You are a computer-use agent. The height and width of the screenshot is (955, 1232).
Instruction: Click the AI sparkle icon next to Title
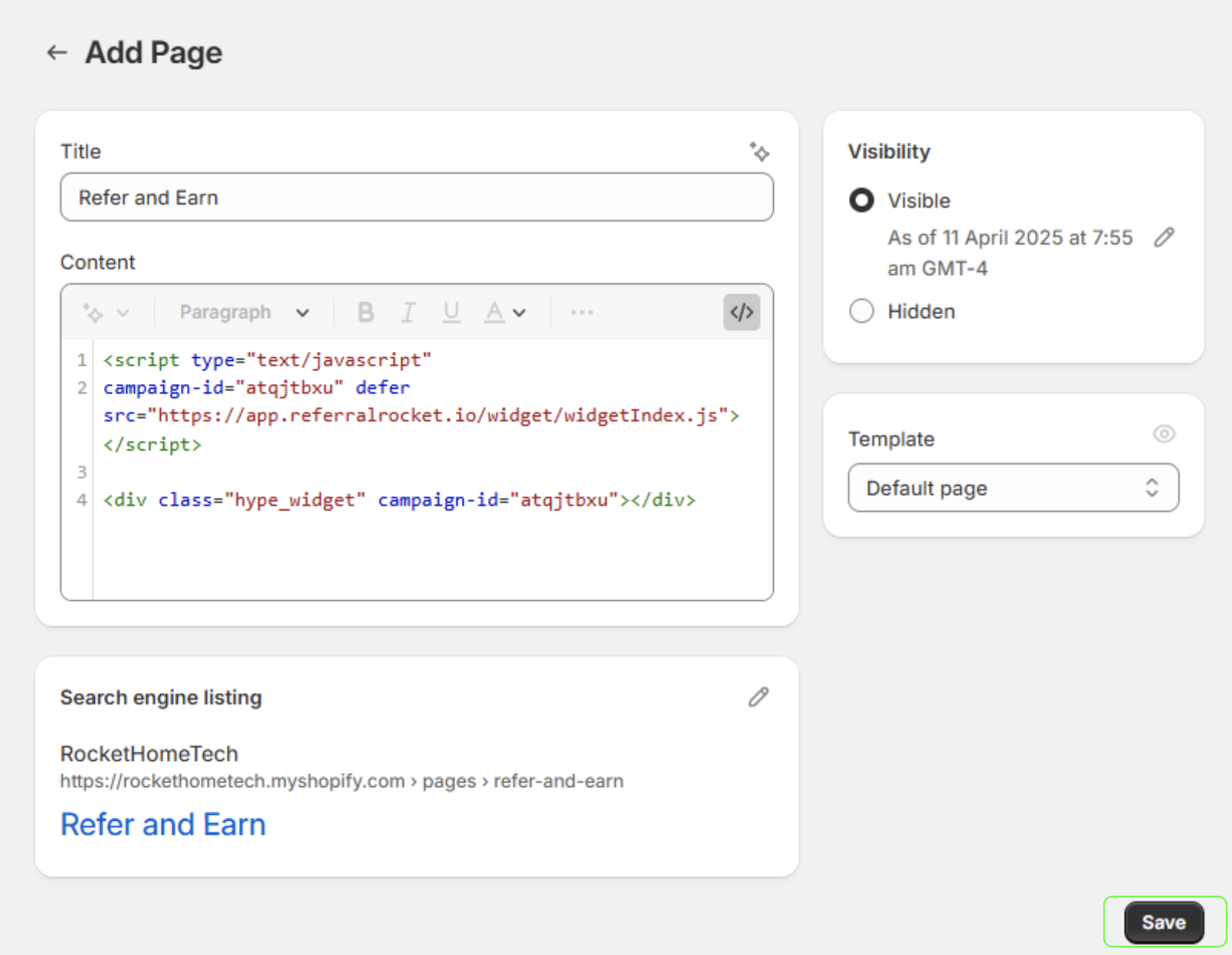click(759, 151)
